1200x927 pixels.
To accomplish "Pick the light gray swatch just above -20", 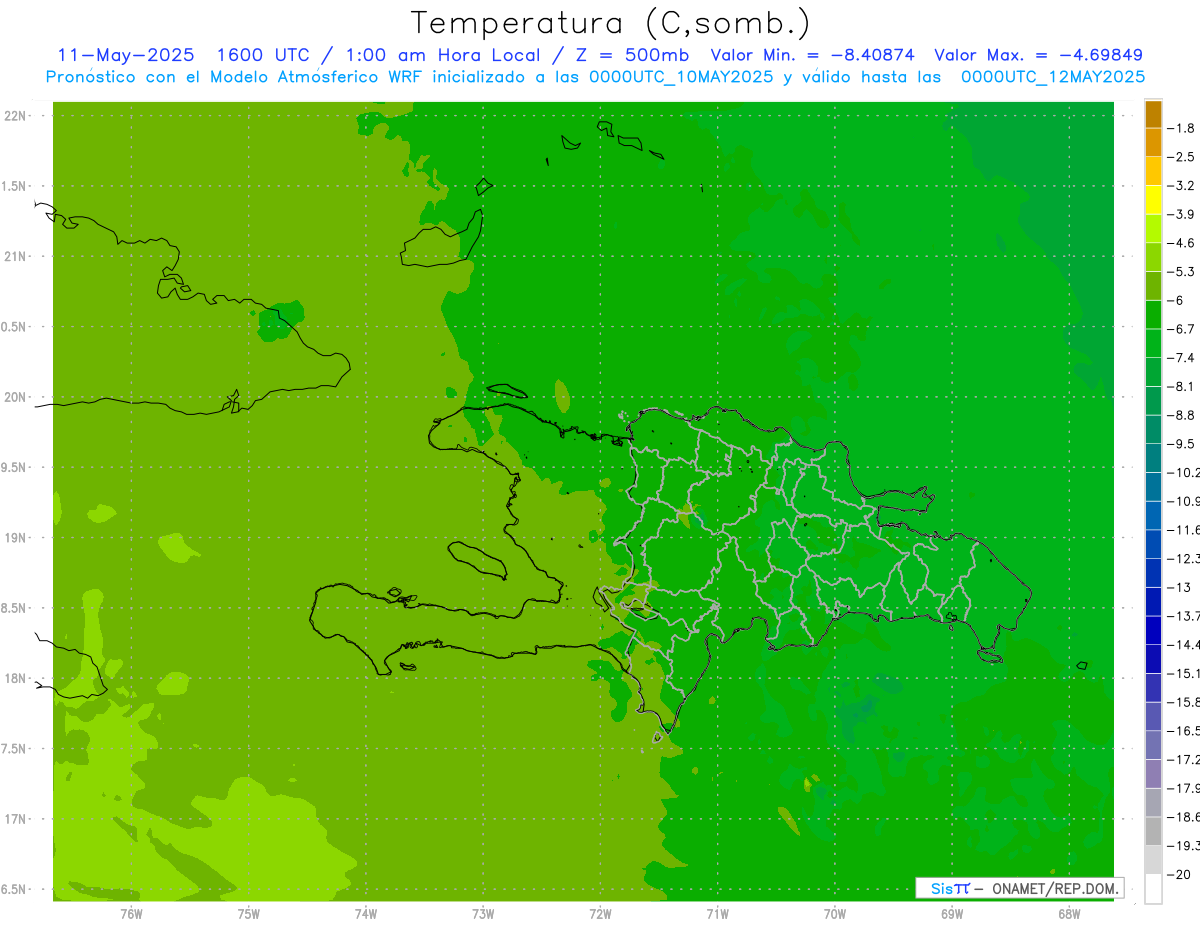I will tap(1153, 860).
